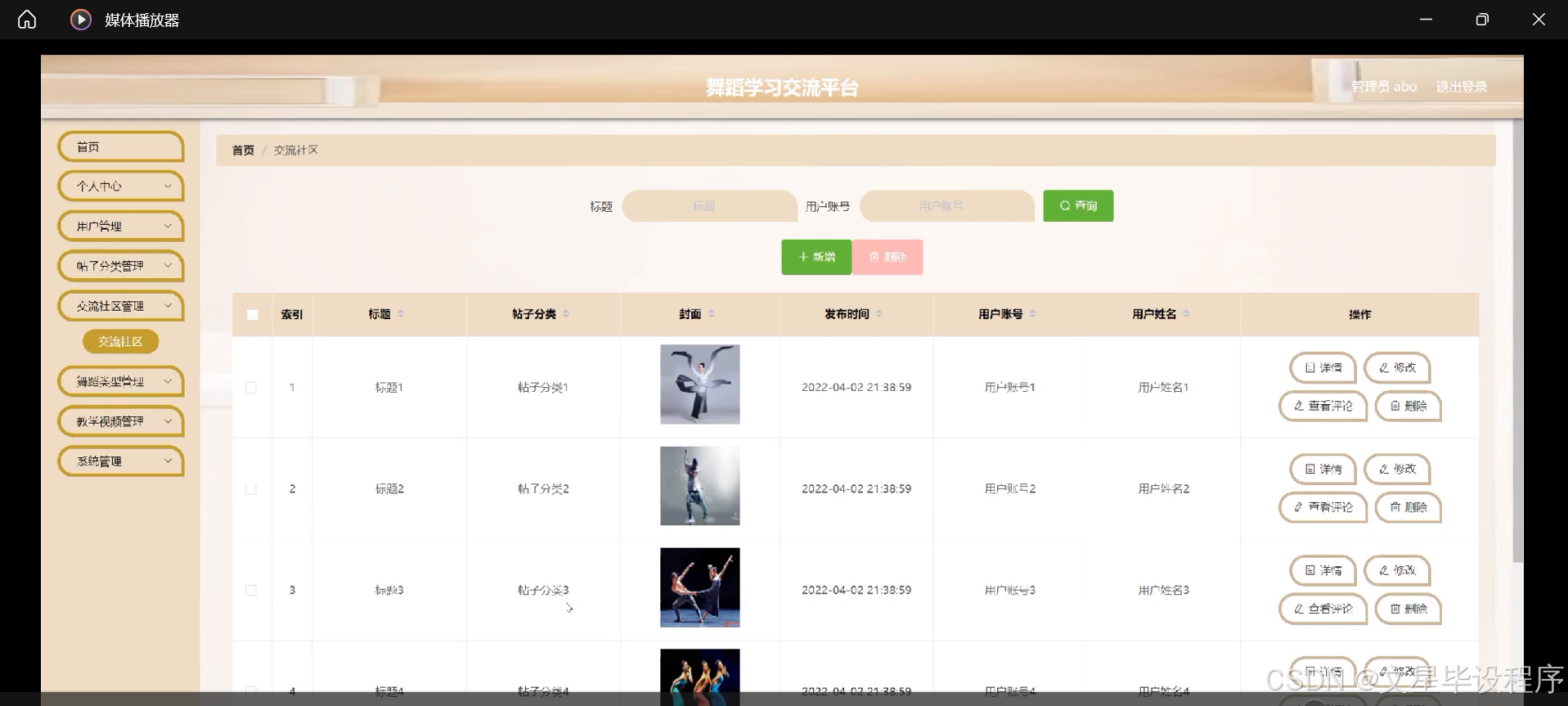
Task: Click the home icon in the media player title bar
Action: pos(27,20)
